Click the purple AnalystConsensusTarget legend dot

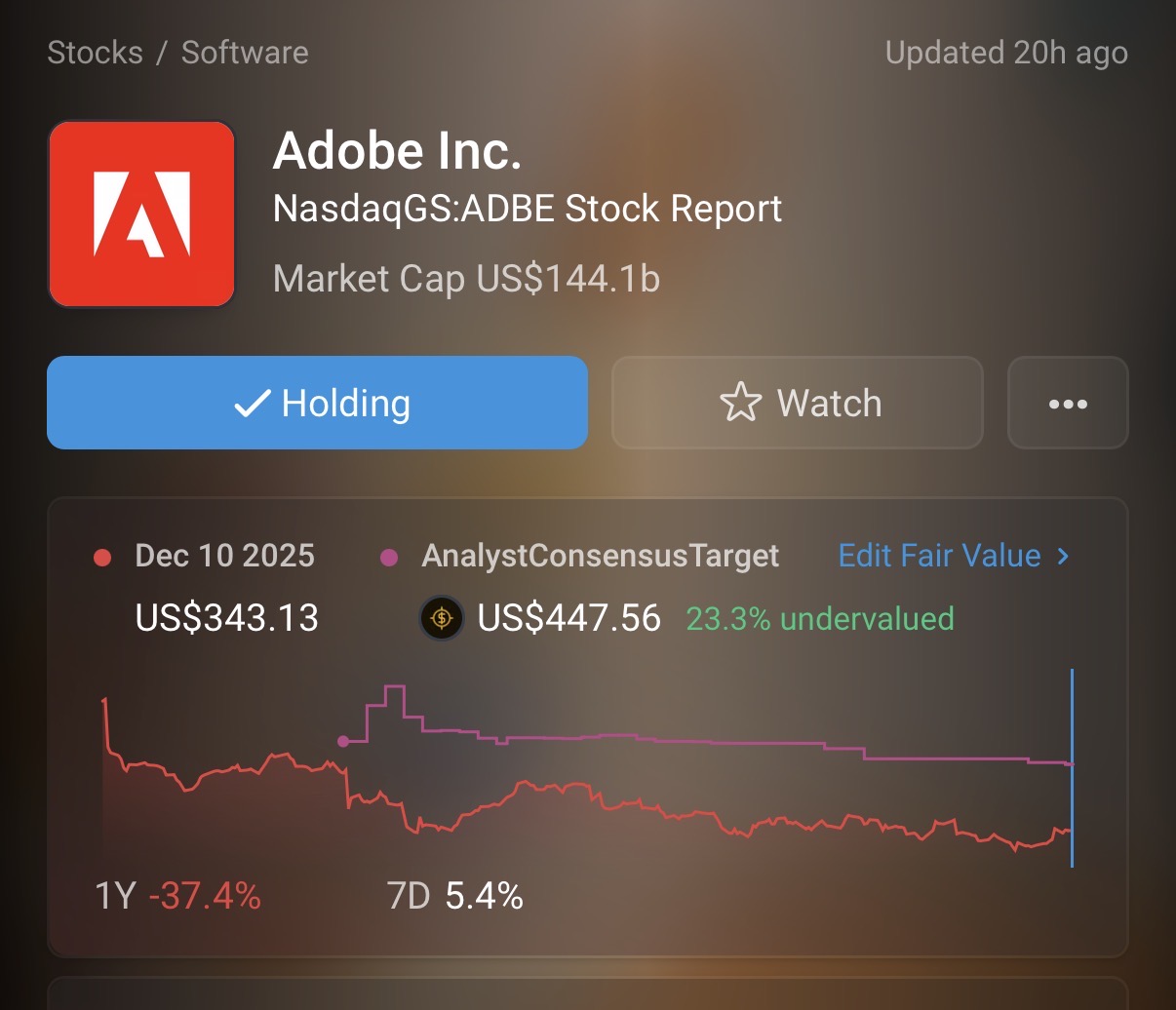pos(389,558)
